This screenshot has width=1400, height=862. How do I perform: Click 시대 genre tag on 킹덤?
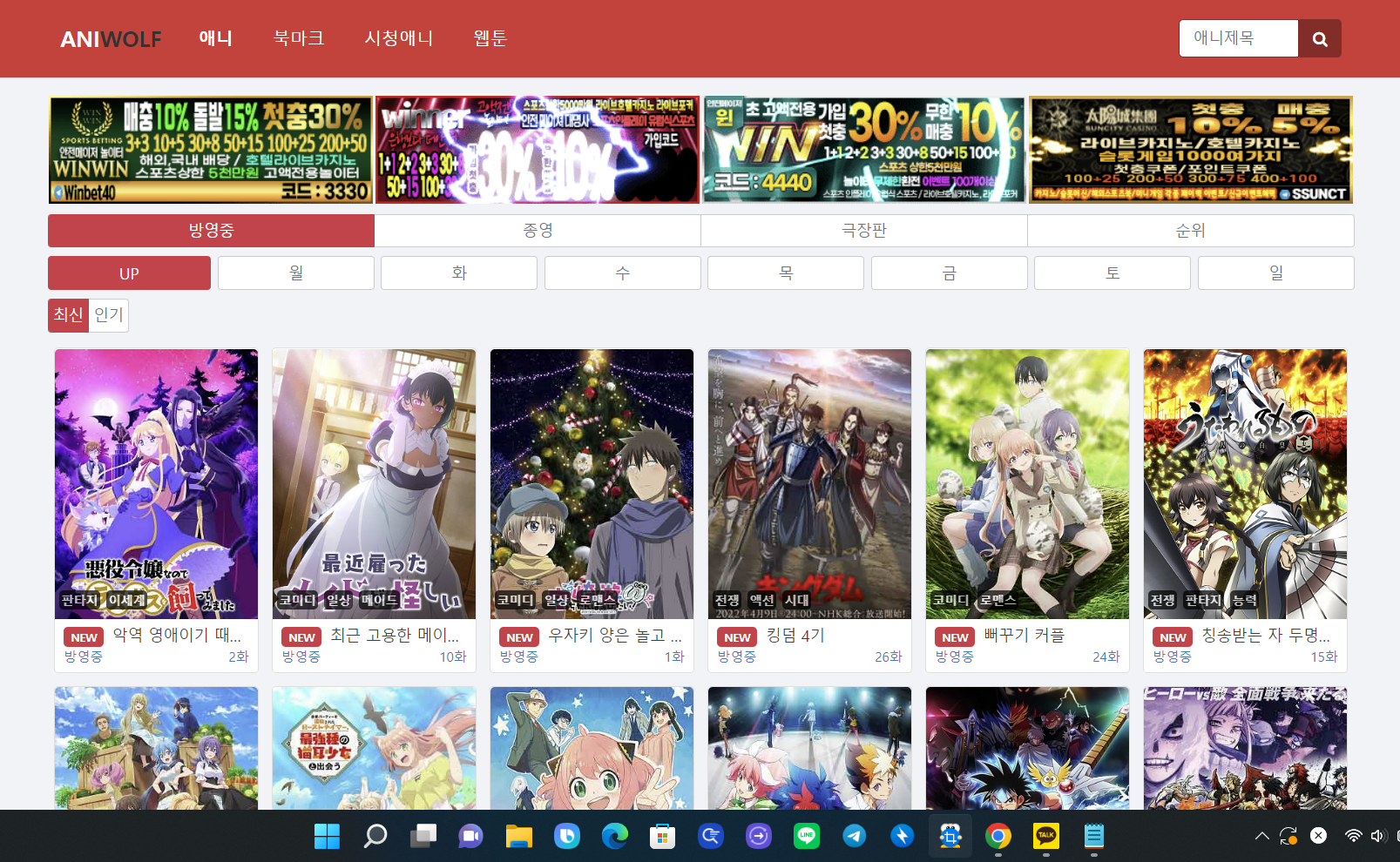[796, 600]
